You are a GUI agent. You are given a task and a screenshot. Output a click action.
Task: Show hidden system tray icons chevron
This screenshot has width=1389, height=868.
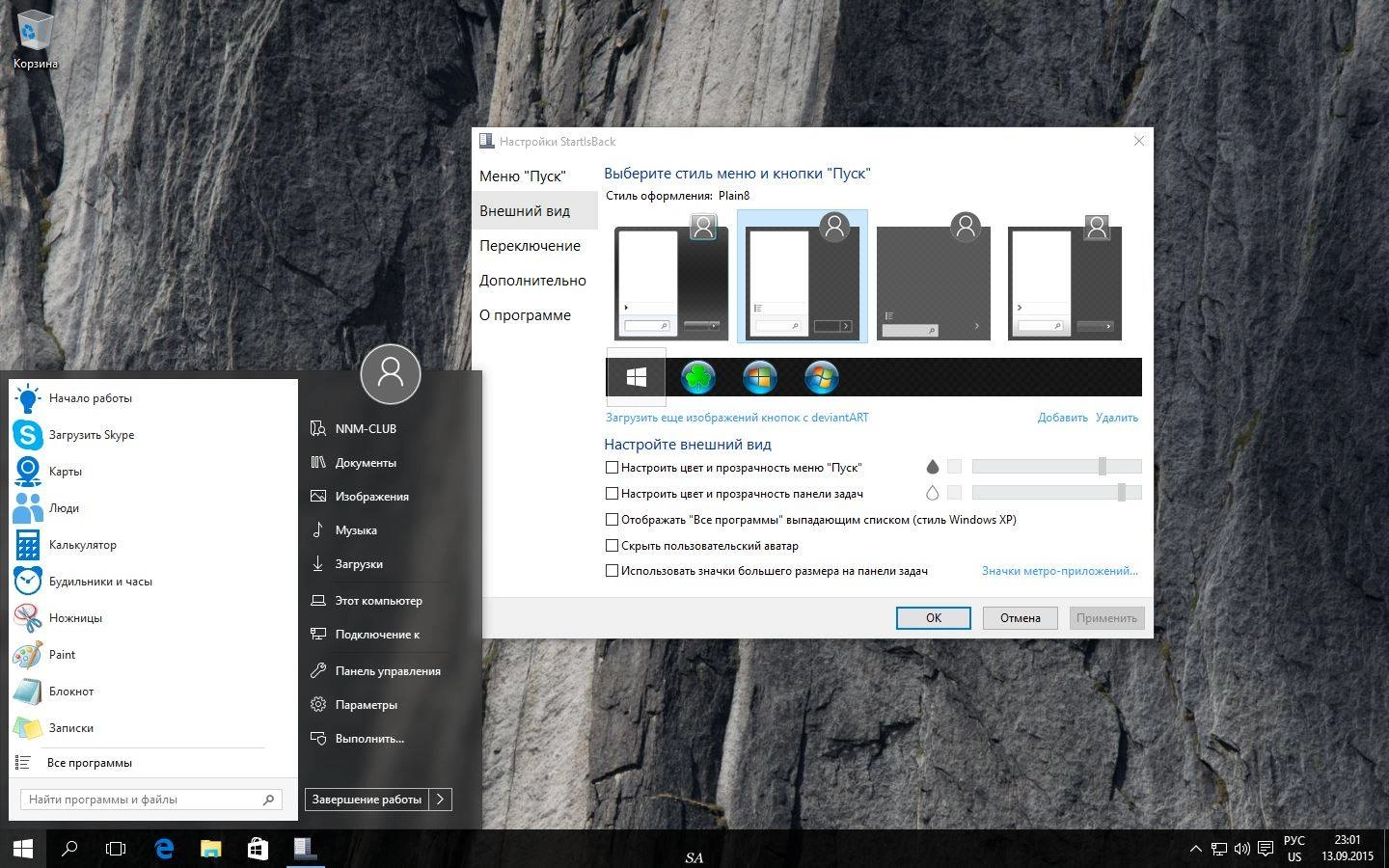click(1196, 849)
